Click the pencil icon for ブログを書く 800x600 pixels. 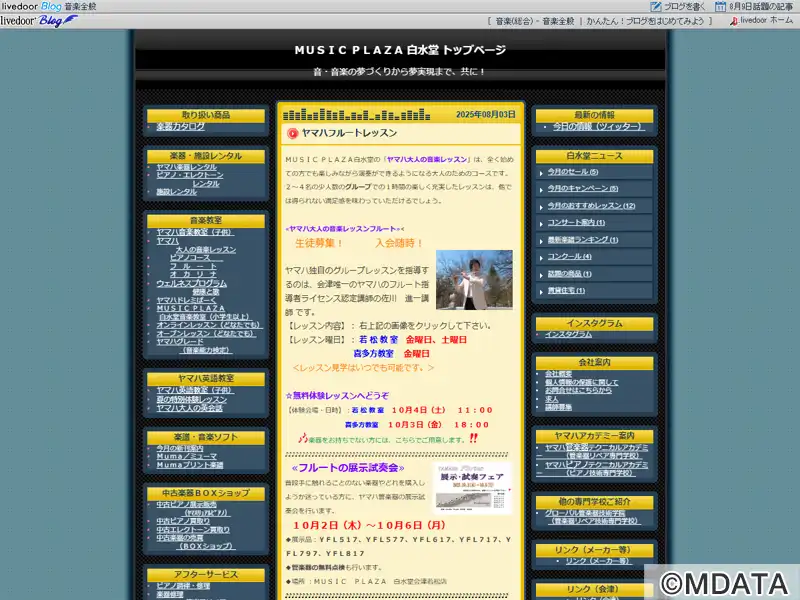656,7
